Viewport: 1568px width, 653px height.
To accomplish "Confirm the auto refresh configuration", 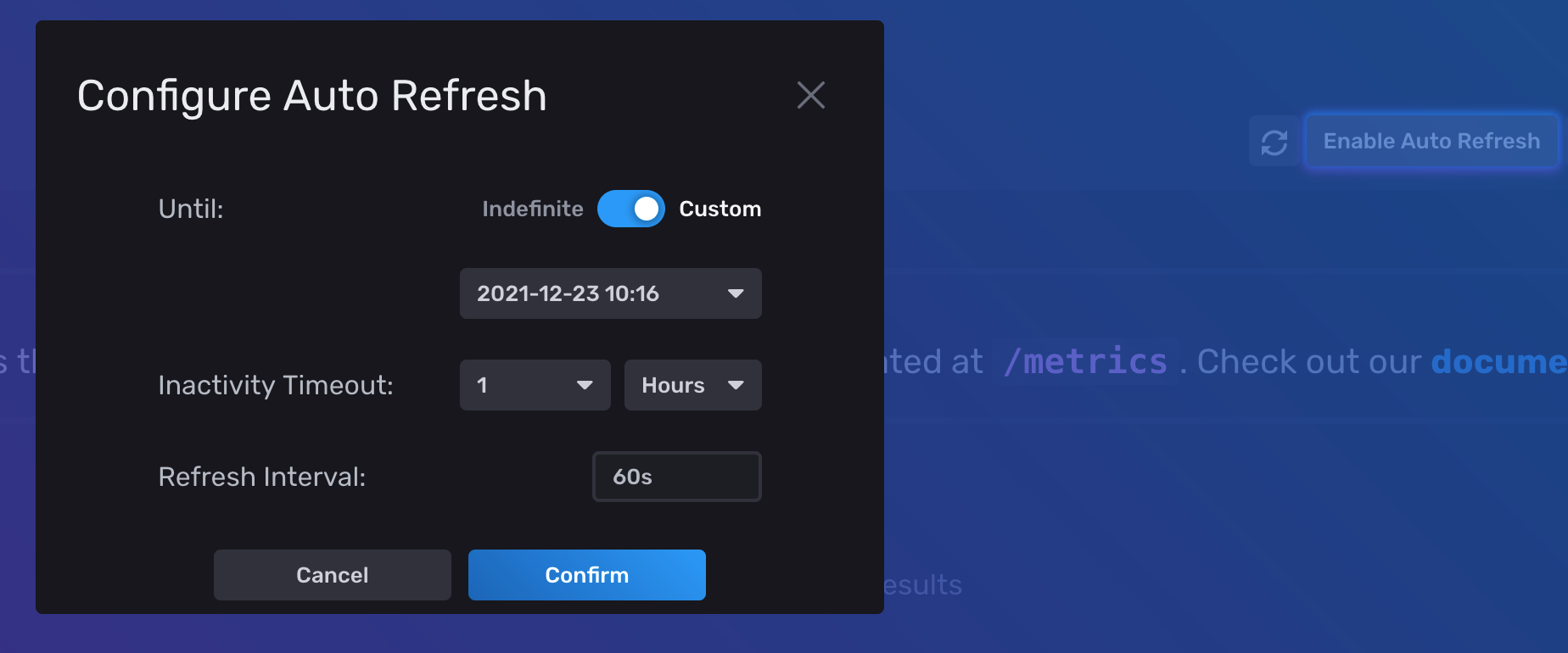I will pos(586,574).
